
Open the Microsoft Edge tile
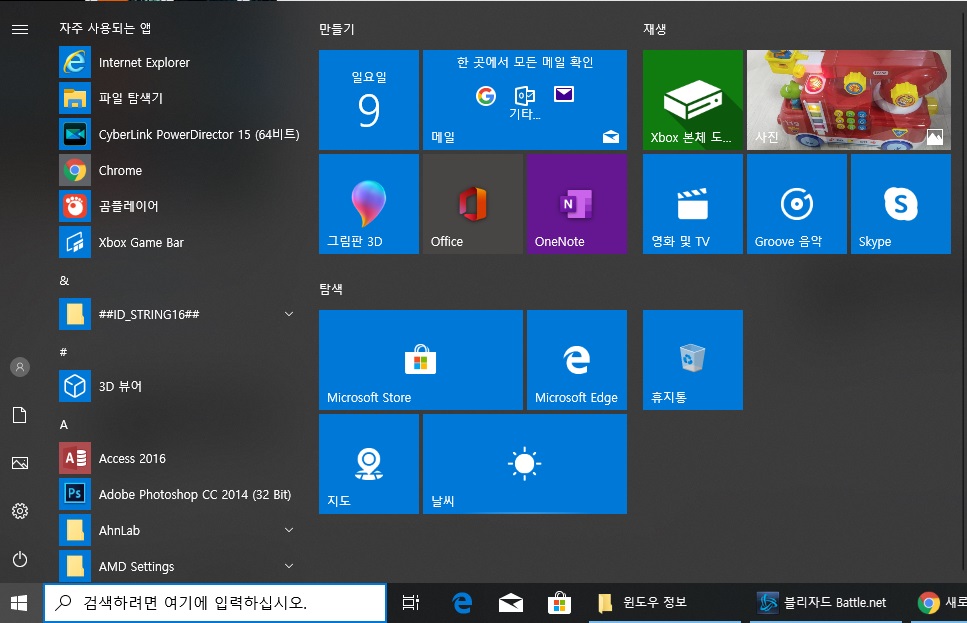tap(577, 360)
